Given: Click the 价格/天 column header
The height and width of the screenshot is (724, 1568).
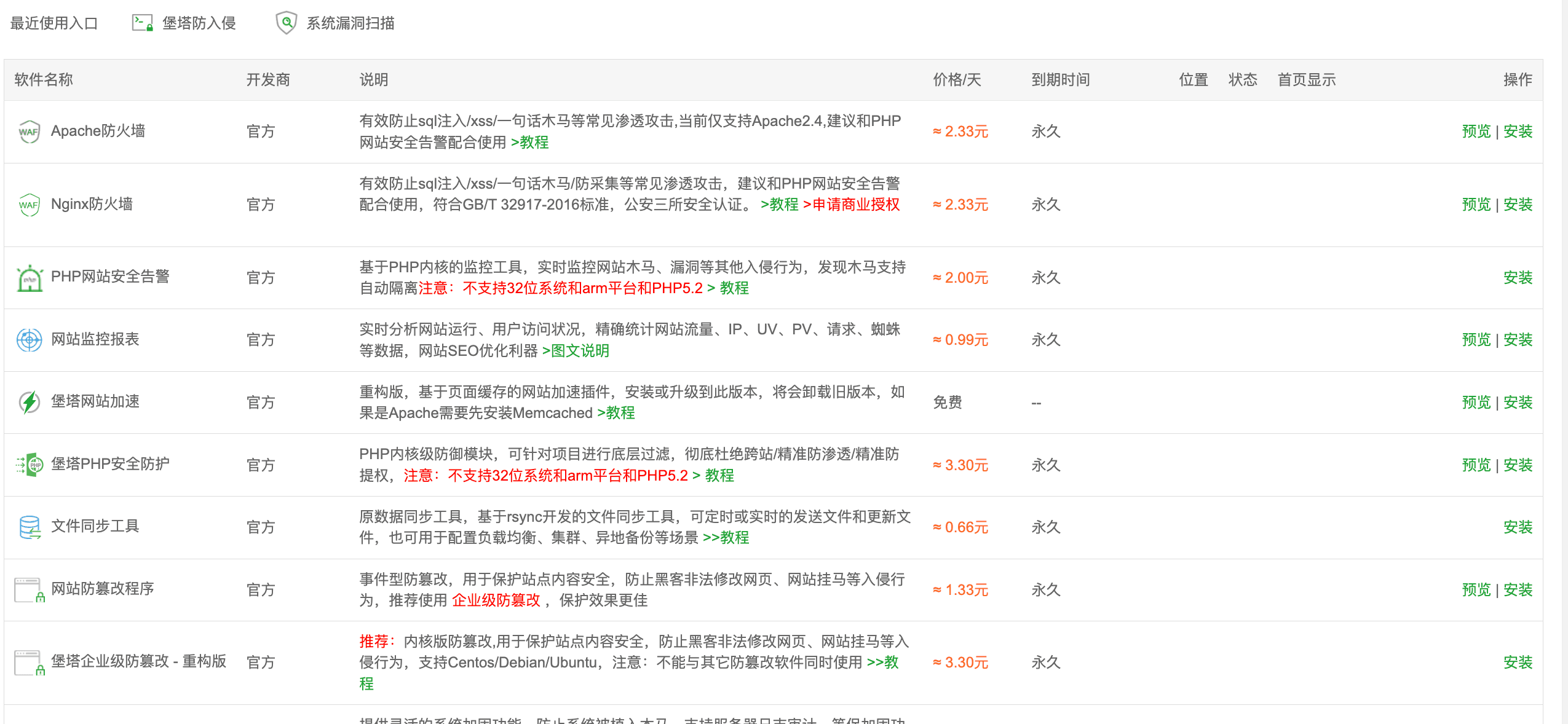Looking at the screenshot, I should click(957, 80).
